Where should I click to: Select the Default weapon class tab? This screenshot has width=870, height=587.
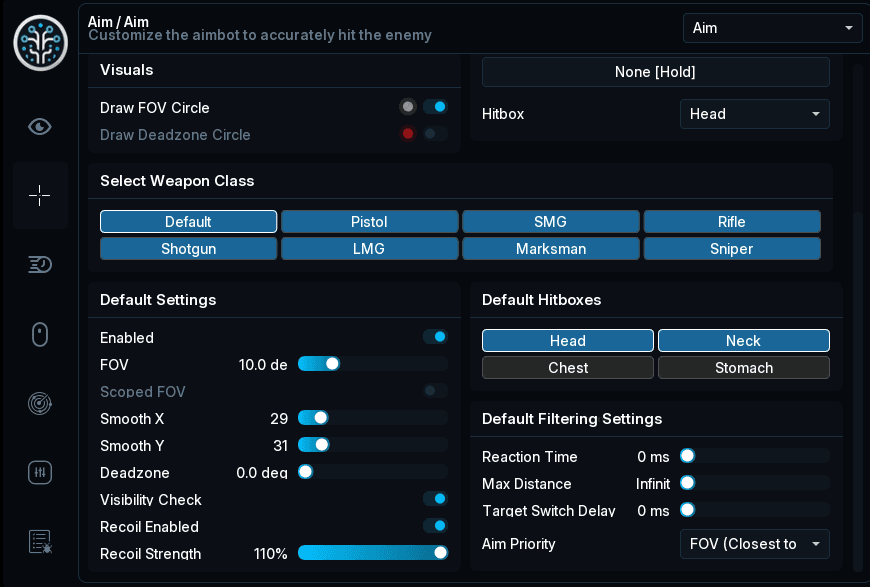(189, 221)
